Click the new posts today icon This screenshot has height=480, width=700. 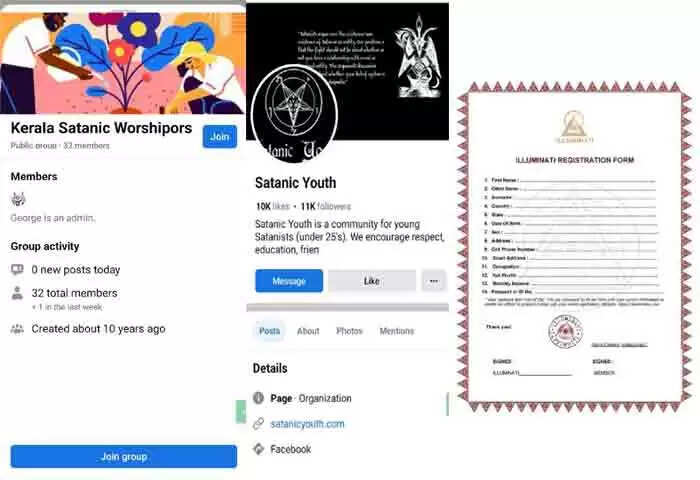(17, 269)
